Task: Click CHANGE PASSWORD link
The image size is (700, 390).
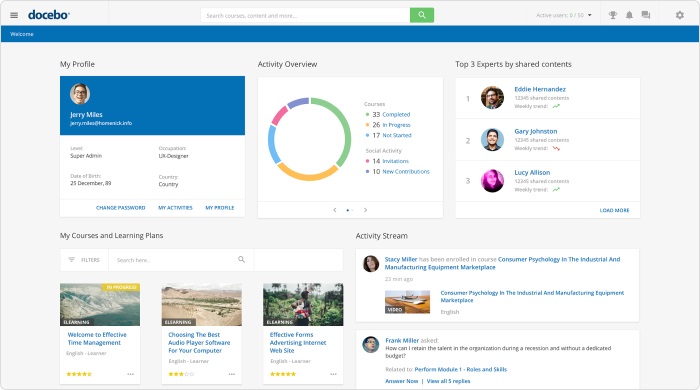Action: click(121, 208)
